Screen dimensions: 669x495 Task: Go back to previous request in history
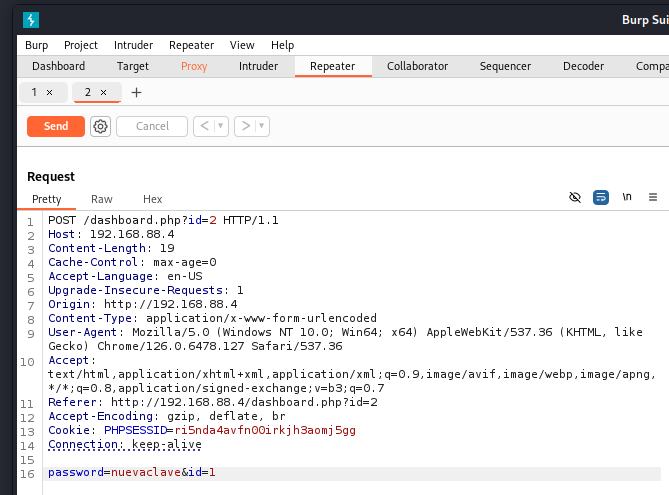(x=203, y=126)
